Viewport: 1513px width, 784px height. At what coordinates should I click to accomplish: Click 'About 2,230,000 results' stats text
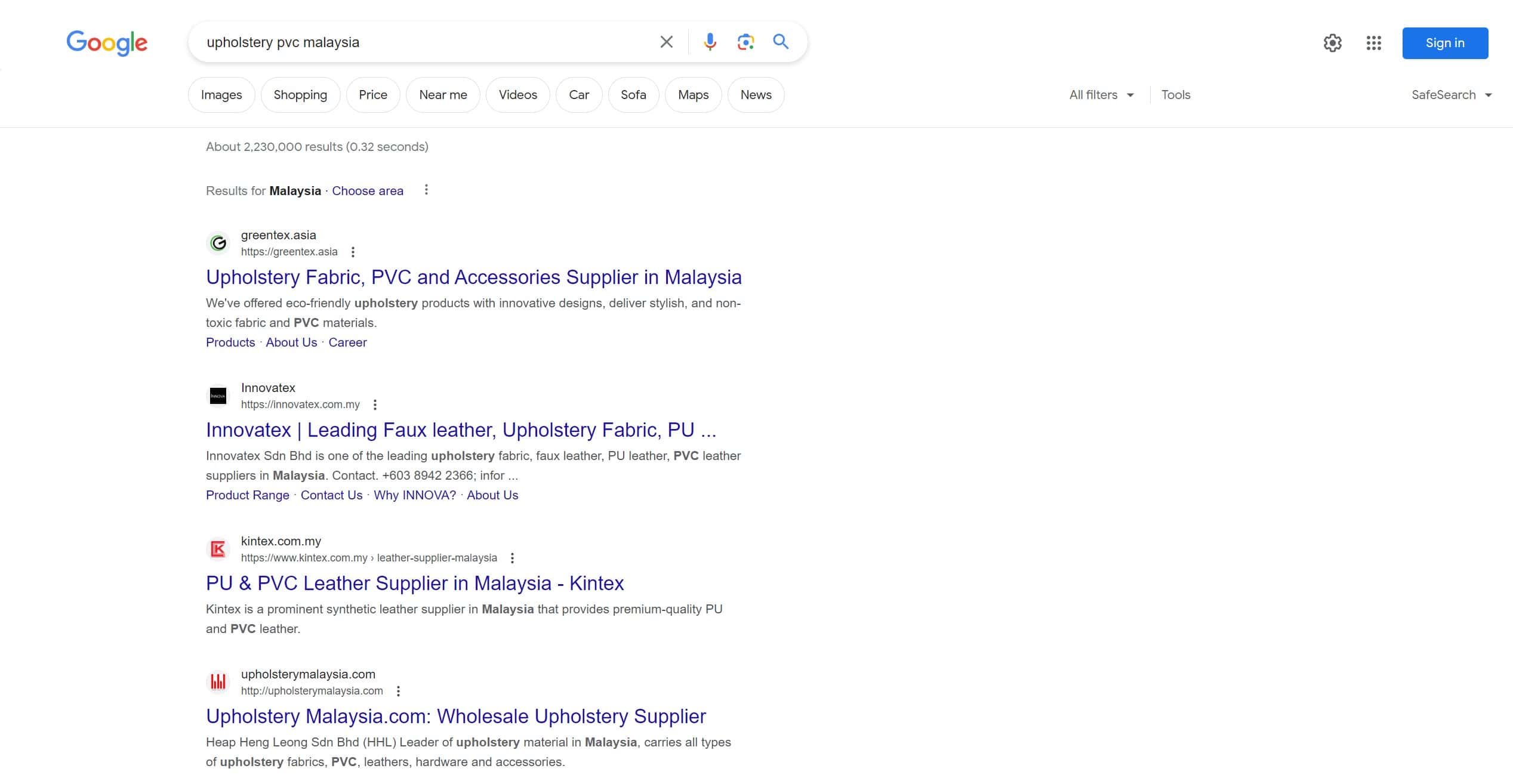(317, 147)
